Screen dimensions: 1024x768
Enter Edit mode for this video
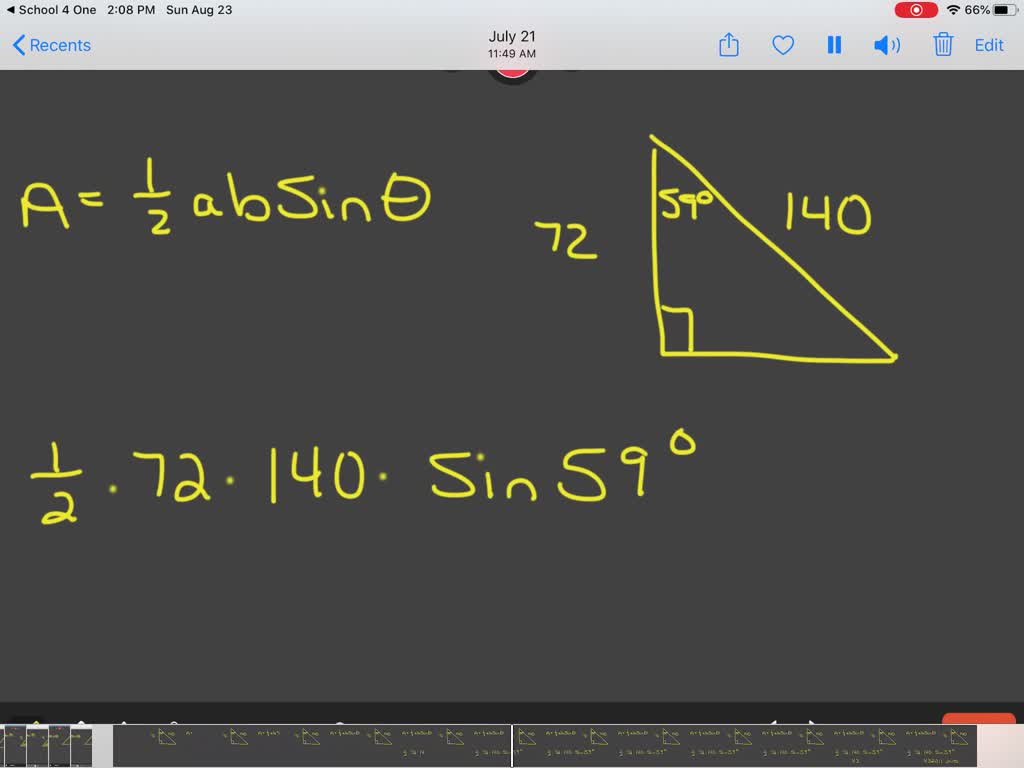989,45
